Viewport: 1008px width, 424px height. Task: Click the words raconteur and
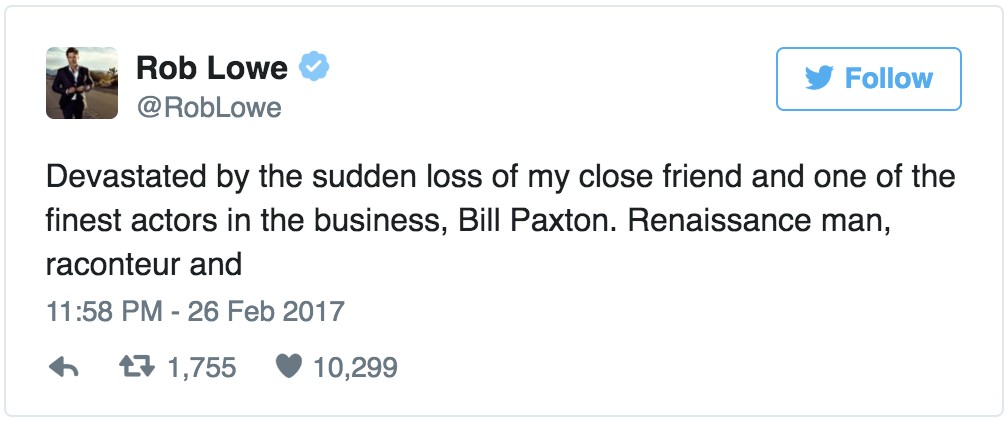(x=144, y=264)
